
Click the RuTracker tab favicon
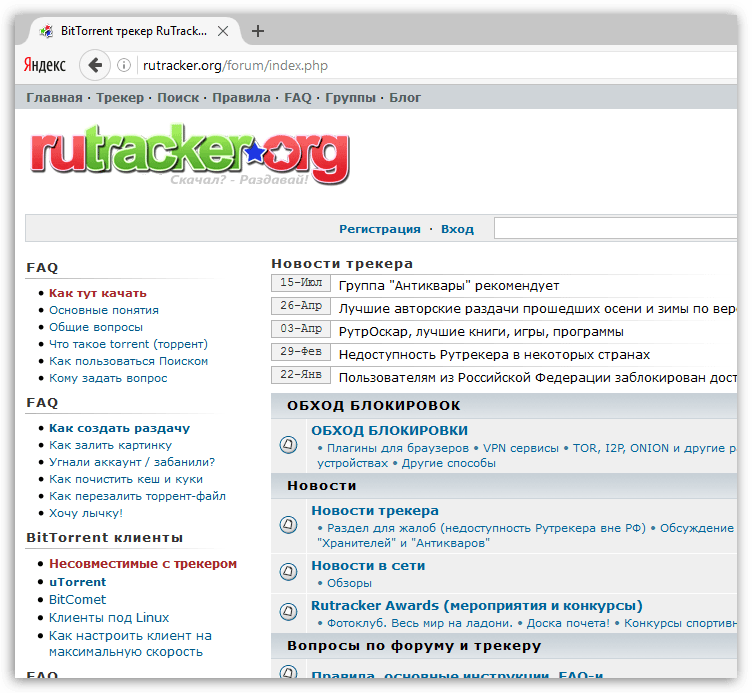[x=46, y=31]
